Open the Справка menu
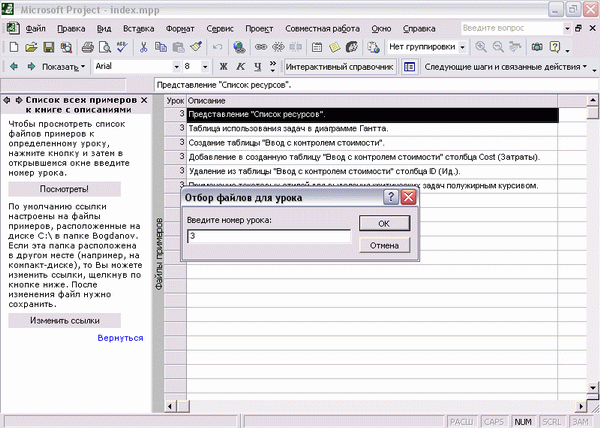 click(419, 29)
